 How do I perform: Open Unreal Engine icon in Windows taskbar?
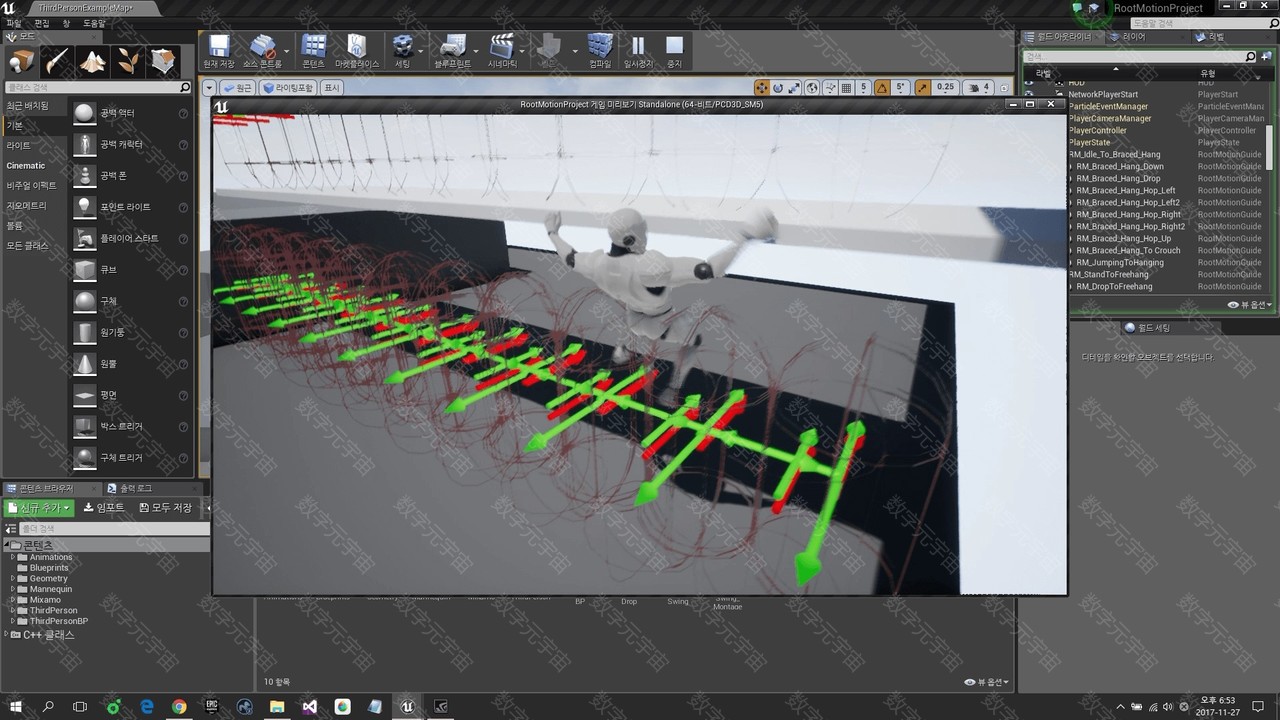(407, 706)
